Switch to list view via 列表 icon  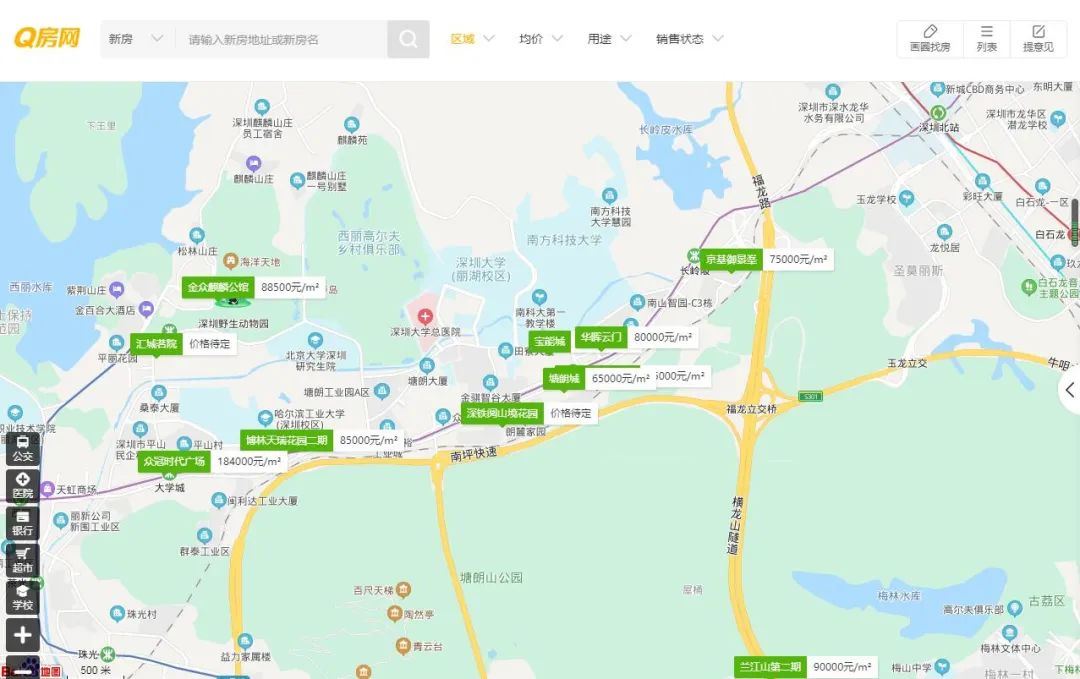[986, 38]
